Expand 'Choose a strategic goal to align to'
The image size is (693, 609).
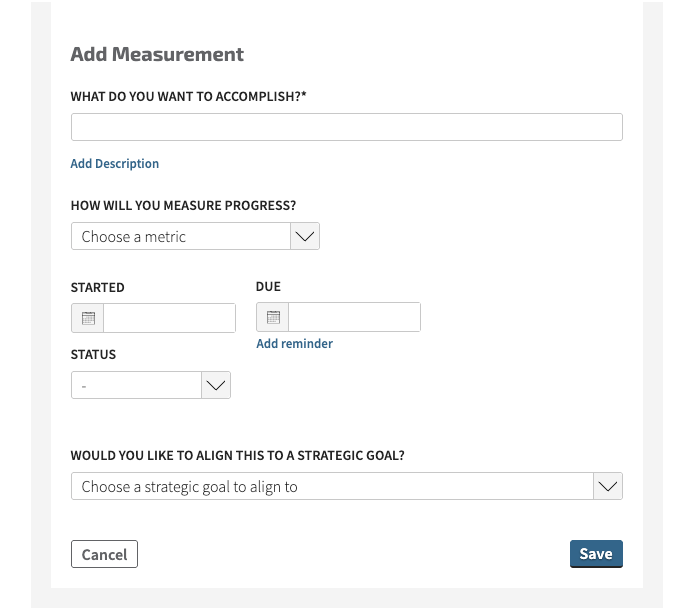point(347,486)
